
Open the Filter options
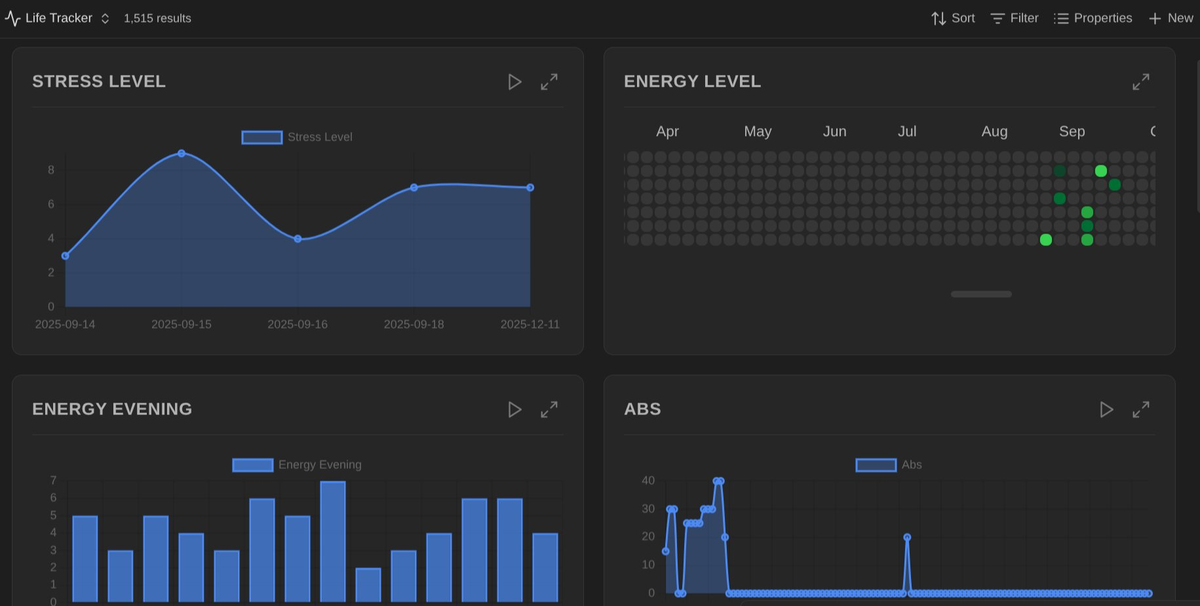[1013, 17]
